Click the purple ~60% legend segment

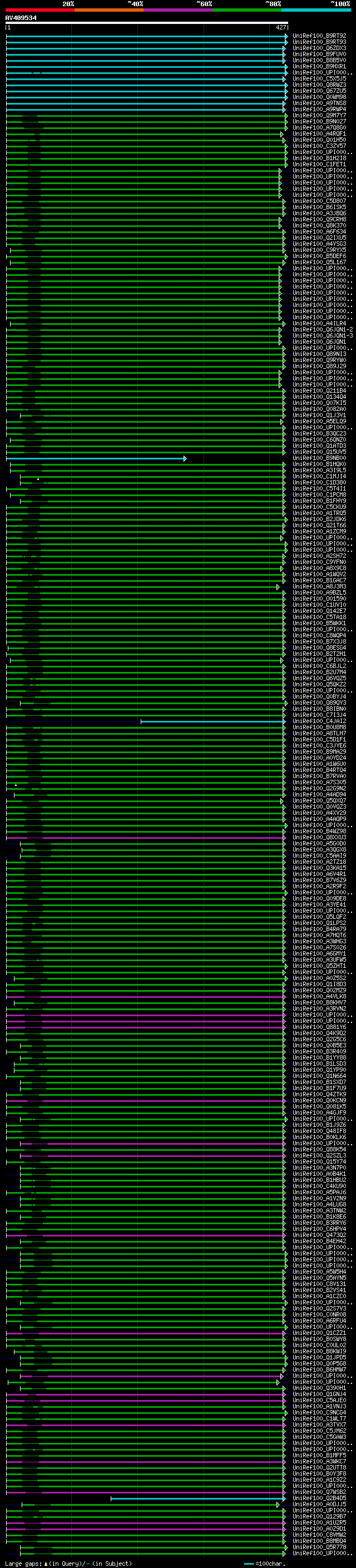pos(179,10)
